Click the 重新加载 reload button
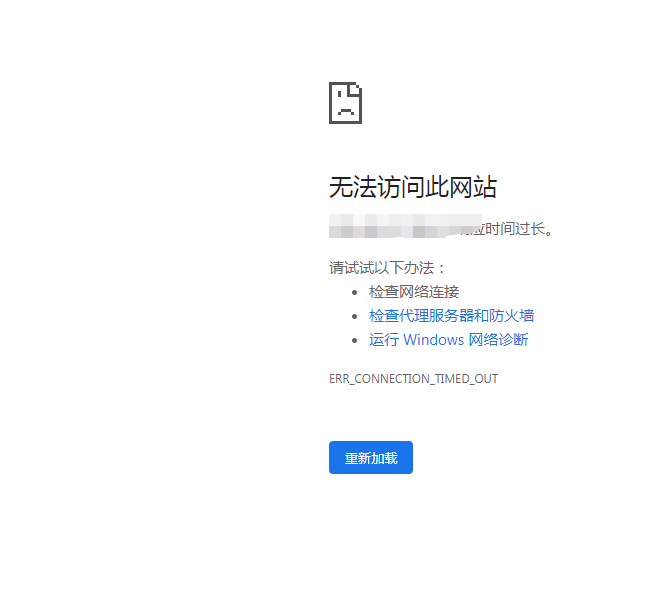The image size is (656, 610). [x=371, y=457]
